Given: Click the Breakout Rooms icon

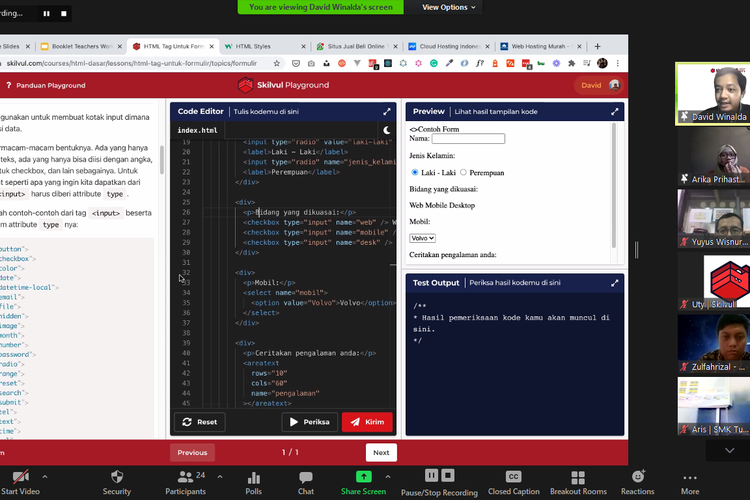Looking at the screenshot, I should pyautogui.click(x=578, y=477).
